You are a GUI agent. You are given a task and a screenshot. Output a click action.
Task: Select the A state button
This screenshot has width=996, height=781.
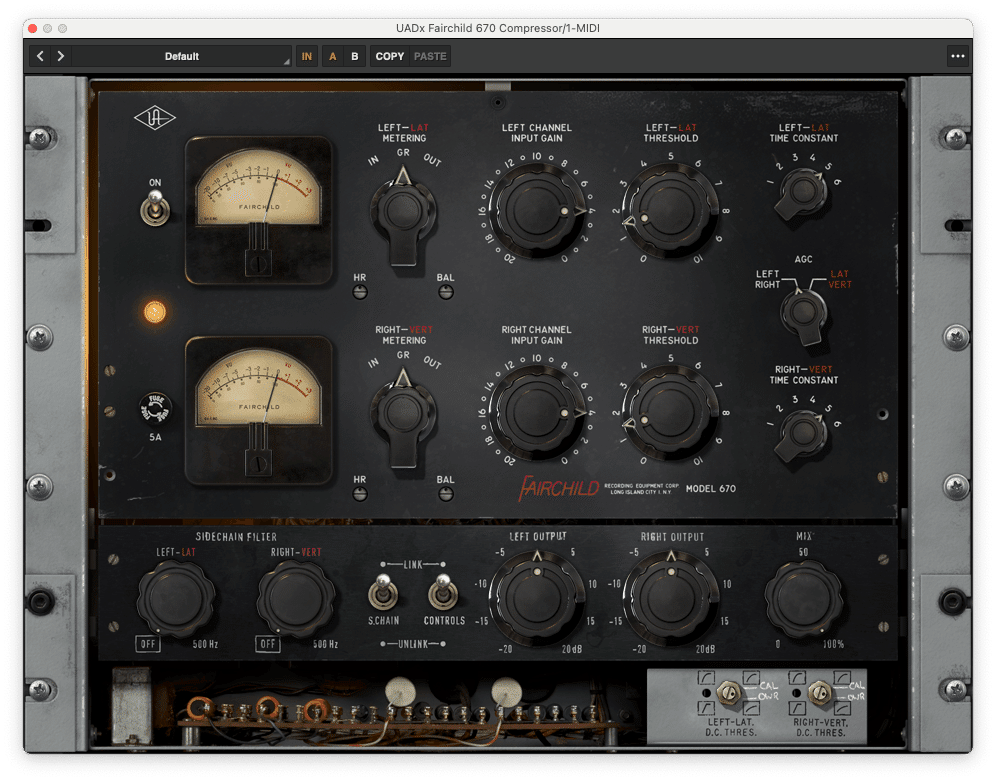(x=332, y=57)
